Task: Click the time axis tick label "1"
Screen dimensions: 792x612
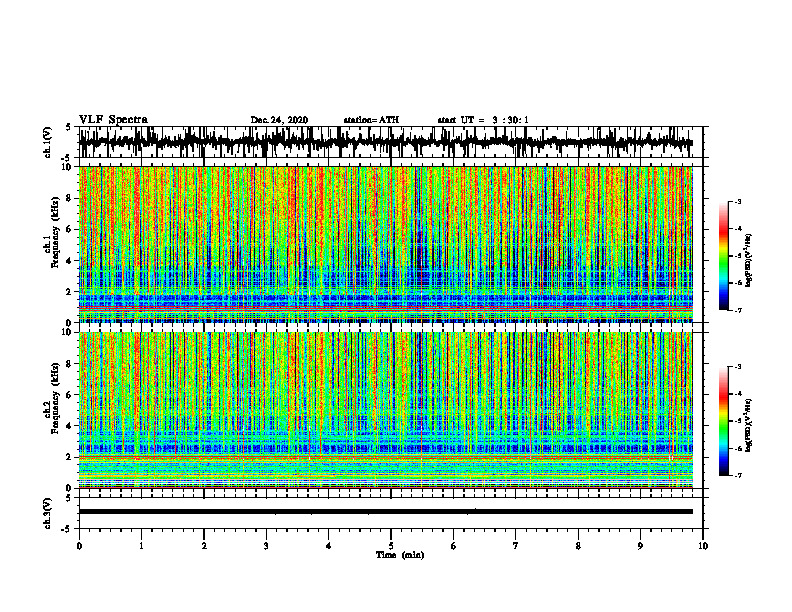Action: click(x=141, y=546)
